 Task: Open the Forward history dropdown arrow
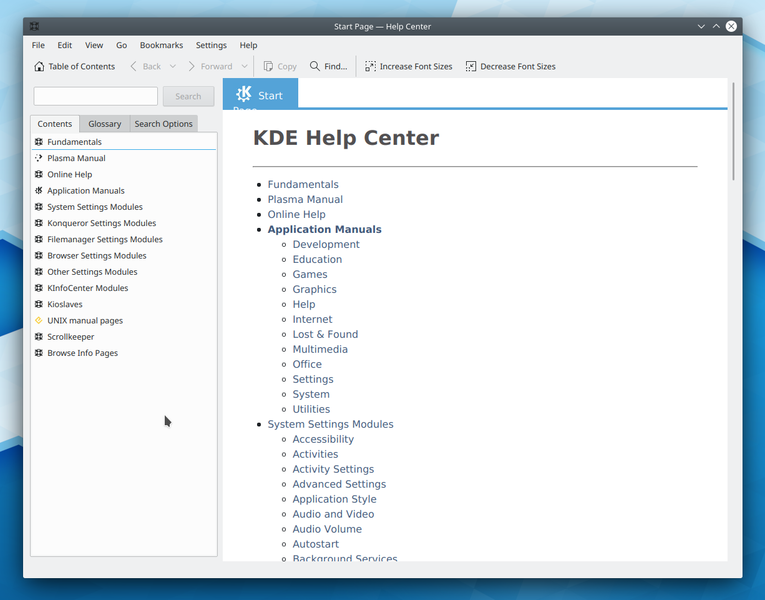click(244, 67)
